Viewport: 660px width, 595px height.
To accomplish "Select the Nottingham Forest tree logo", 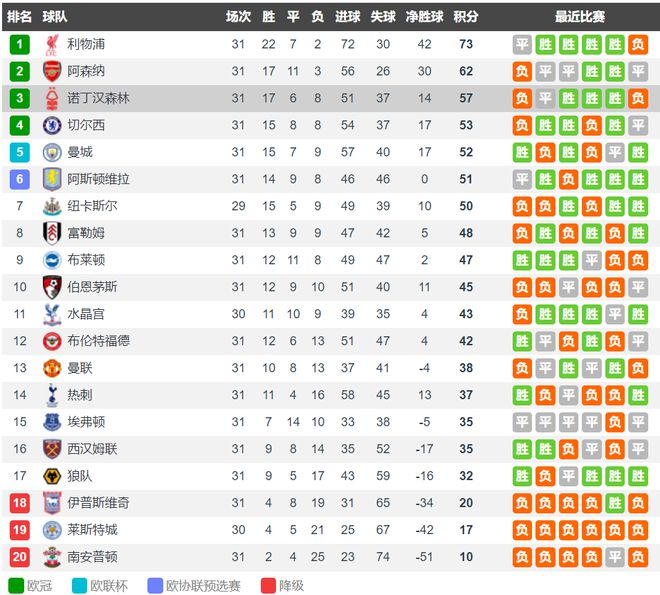I will (x=52, y=98).
